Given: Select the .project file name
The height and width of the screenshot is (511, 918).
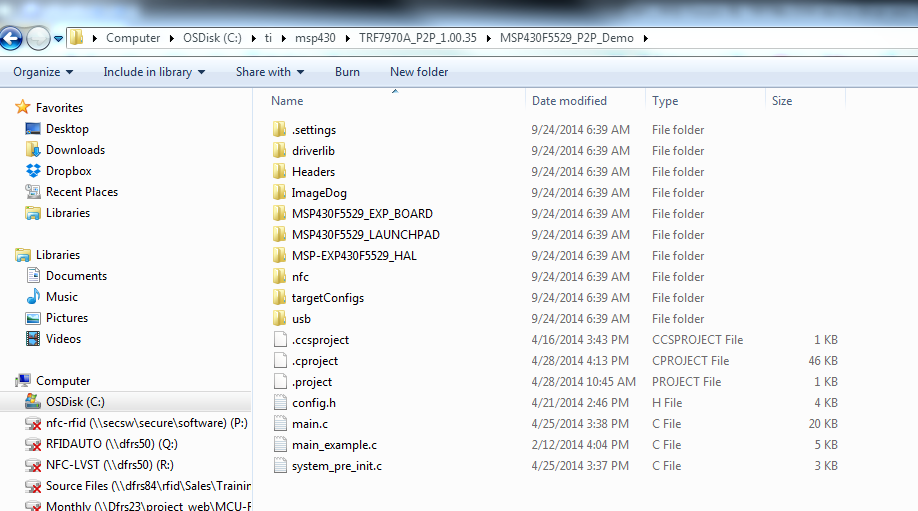Looking at the screenshot, I should [312, 382].
